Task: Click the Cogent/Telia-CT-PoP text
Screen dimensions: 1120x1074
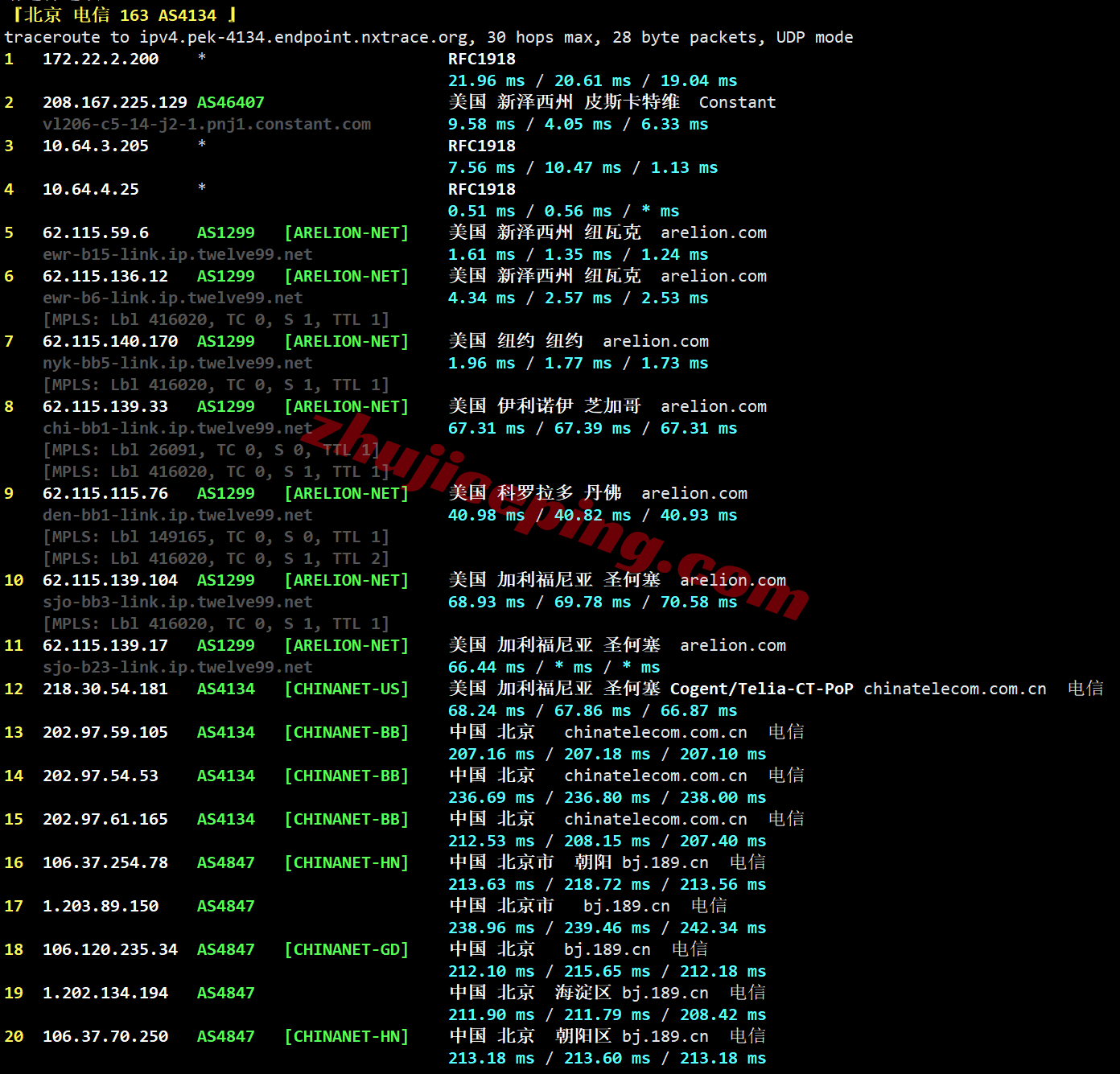Action: 761,689
